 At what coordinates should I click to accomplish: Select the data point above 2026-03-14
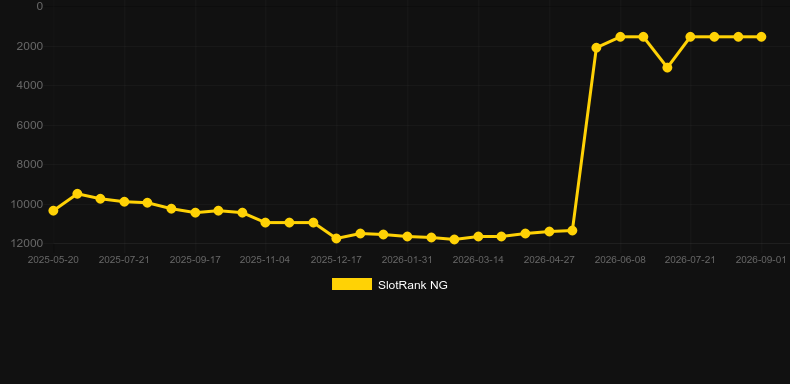click(x=478, y=236)
